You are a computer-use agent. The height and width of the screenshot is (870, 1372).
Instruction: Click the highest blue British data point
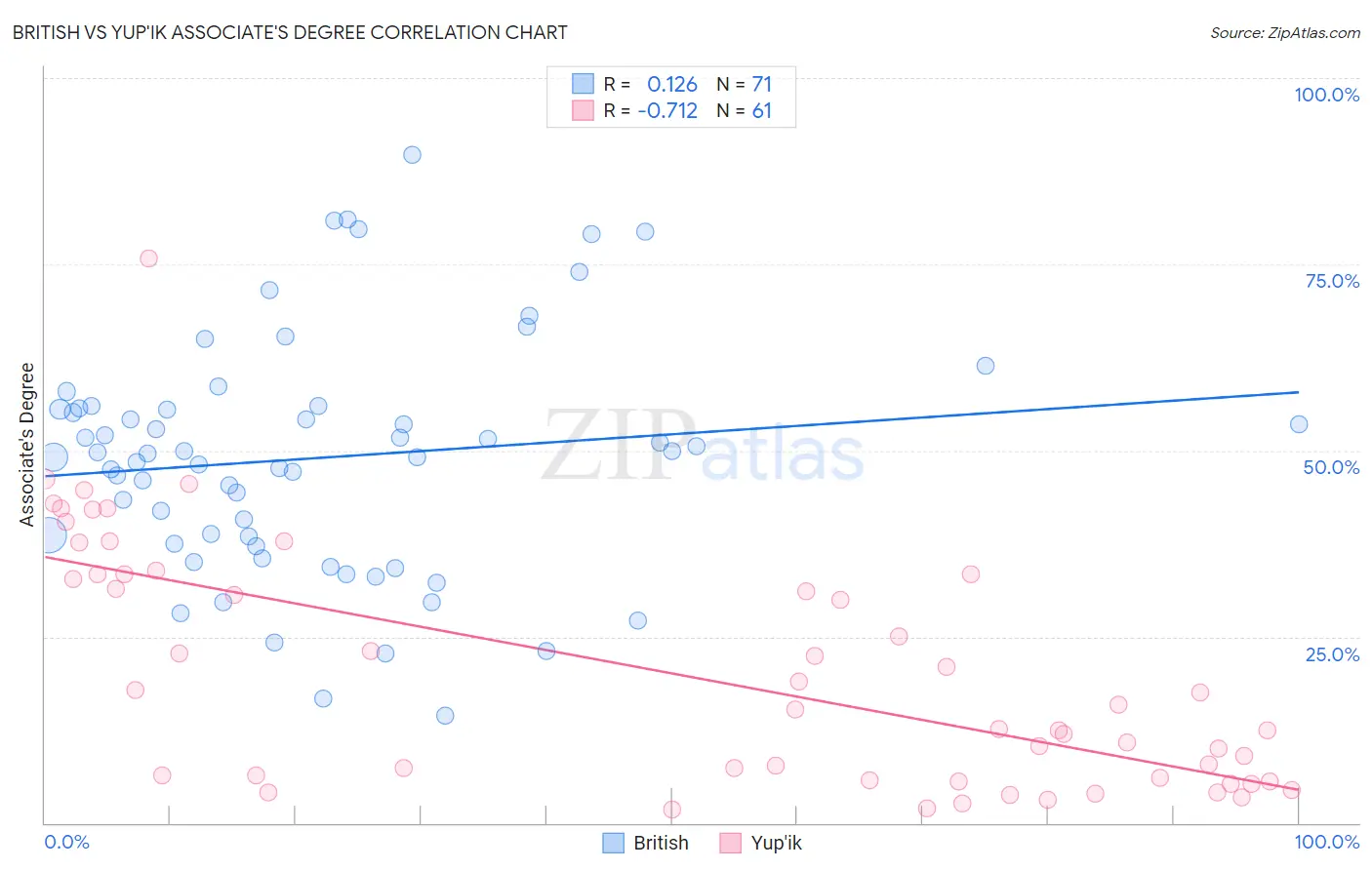point(412,155)
